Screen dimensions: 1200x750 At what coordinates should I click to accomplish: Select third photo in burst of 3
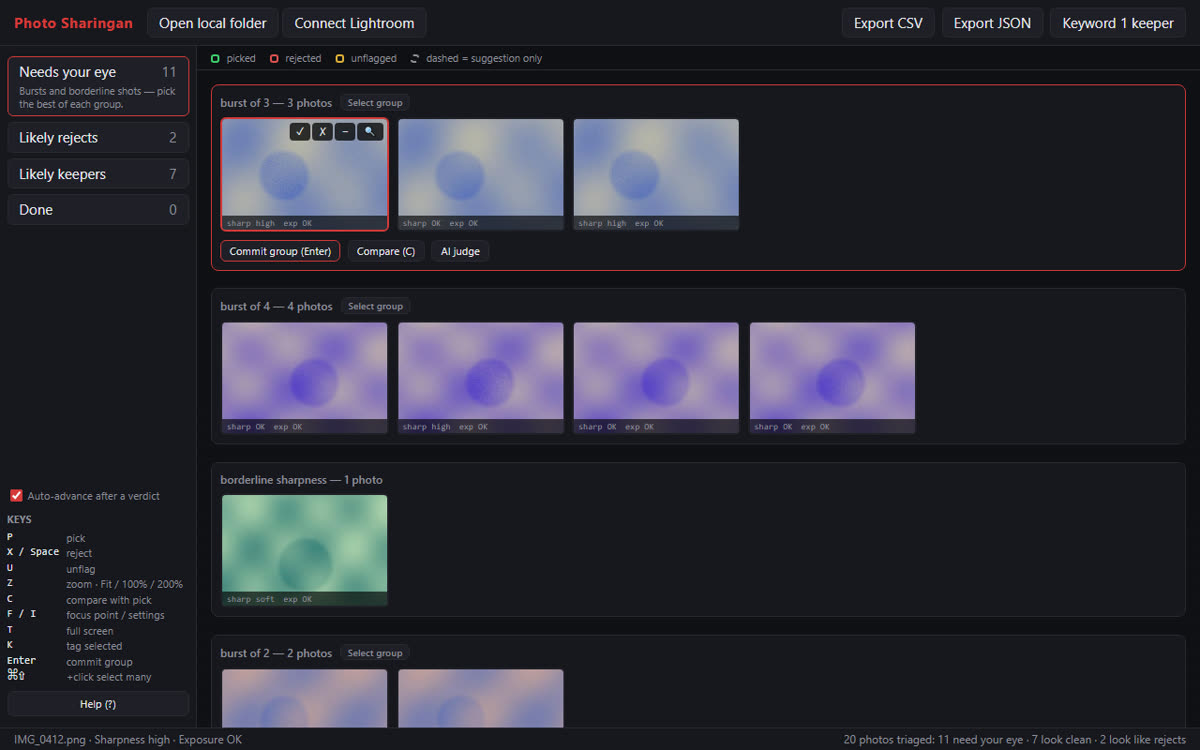click(x=656, y=174)
